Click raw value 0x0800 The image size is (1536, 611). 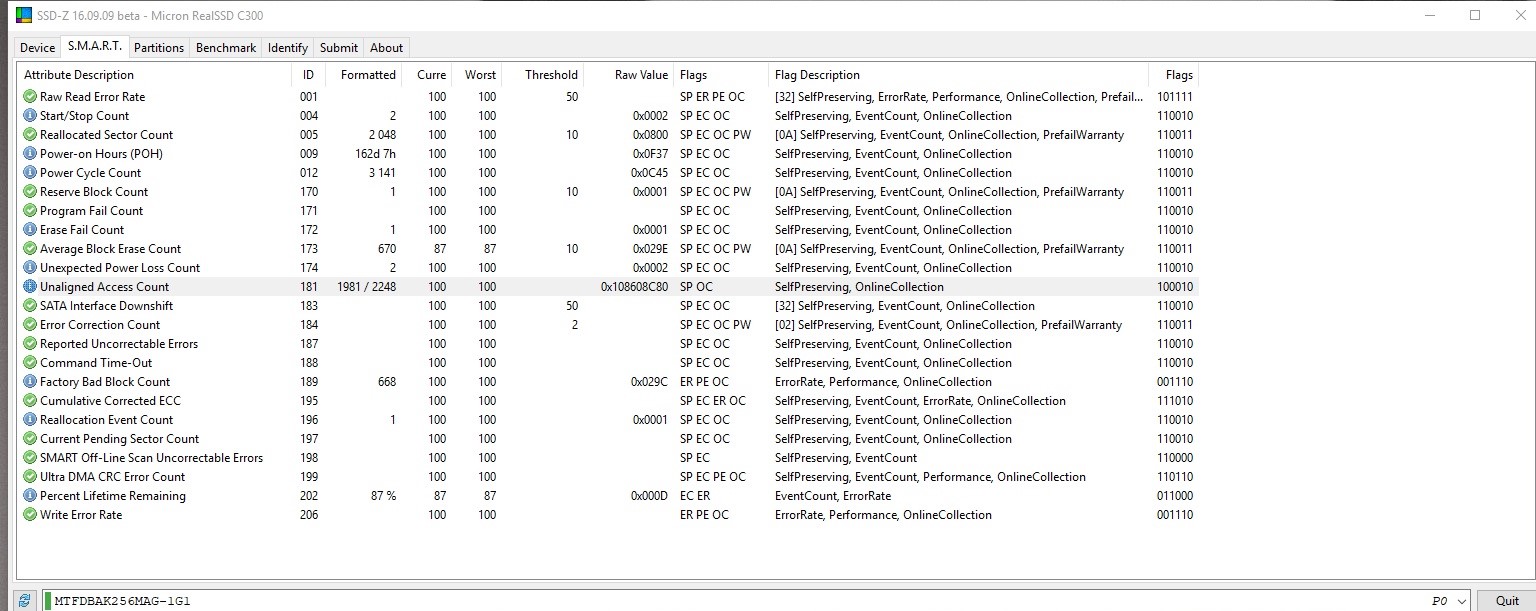click(x=650, y=135)
